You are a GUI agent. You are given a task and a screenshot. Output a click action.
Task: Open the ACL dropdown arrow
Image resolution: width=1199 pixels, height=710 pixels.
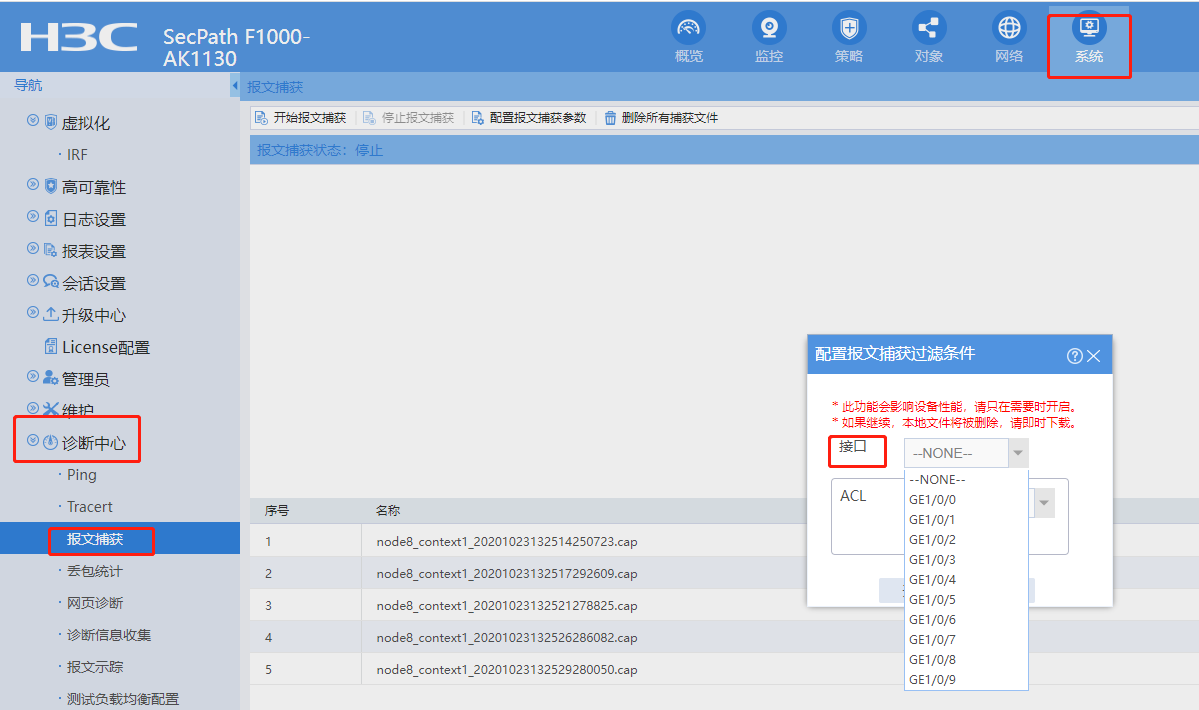click(x=1044, y=503)
